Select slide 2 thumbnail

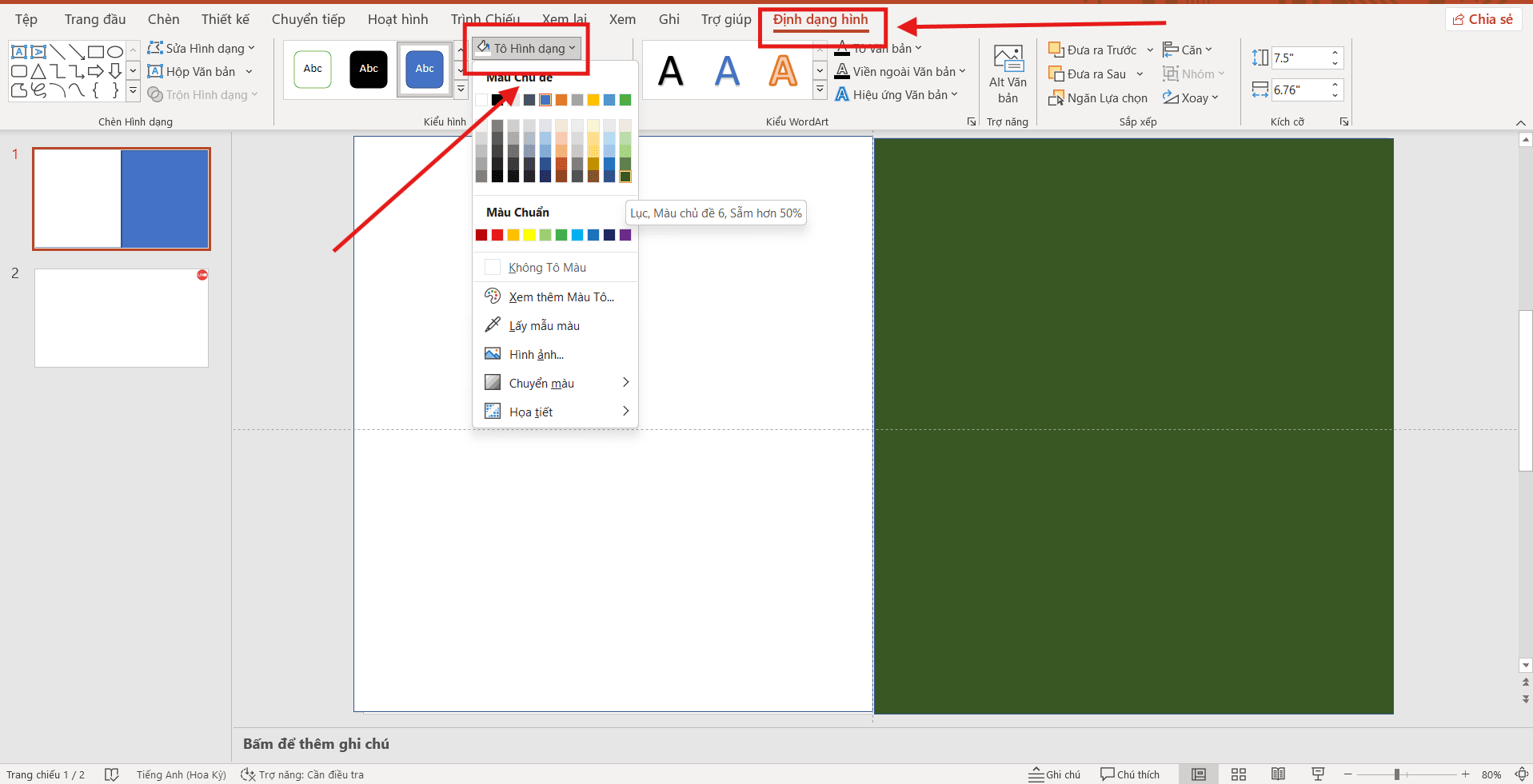122,318
